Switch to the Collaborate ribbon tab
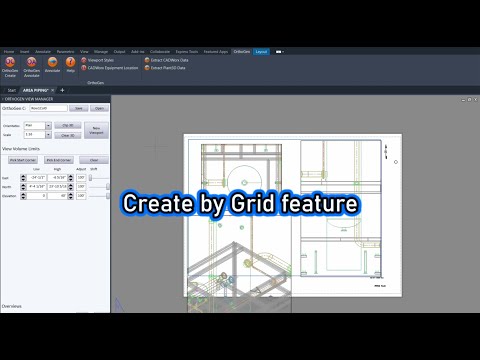Image resolution: width=480 pixels, height=360 pixels. coord(160,52)
